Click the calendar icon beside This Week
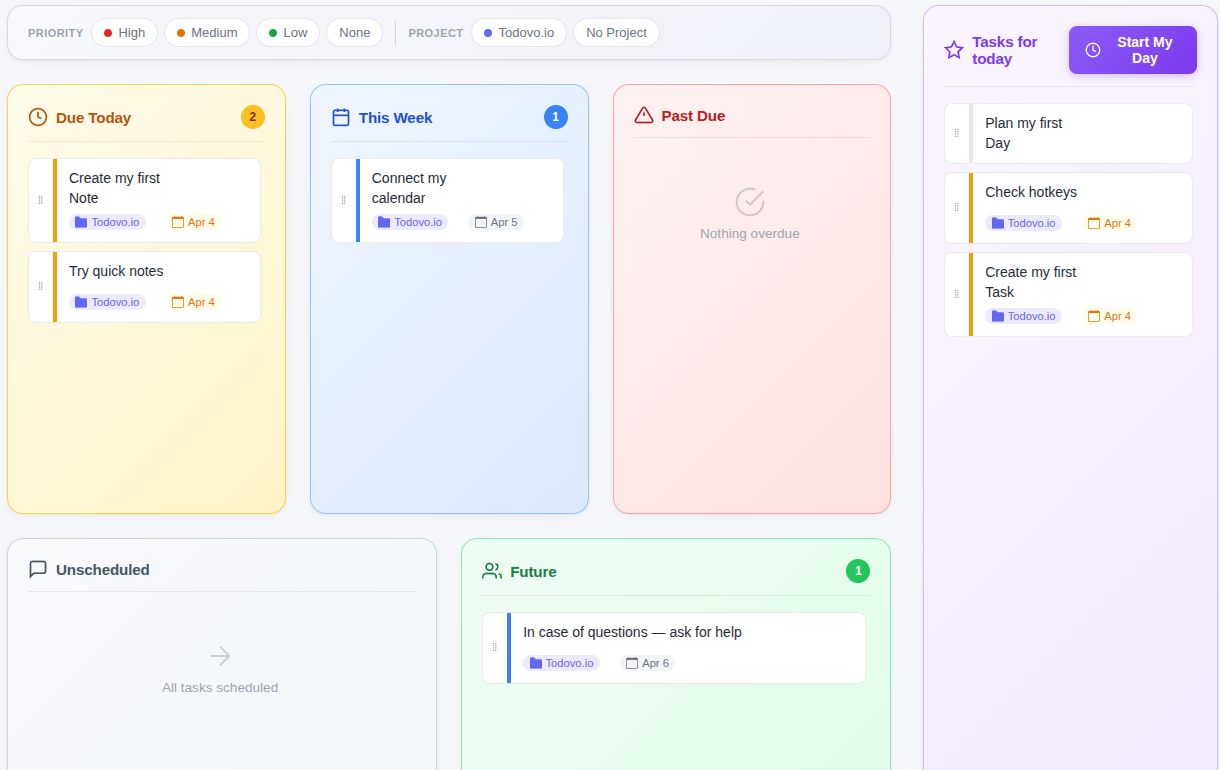Screen dimensions: 1220x770 (x=341, y=117)
